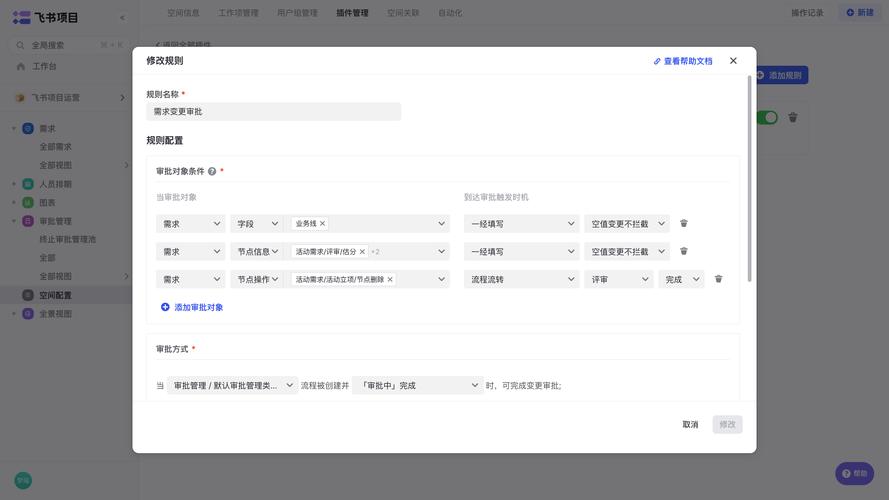Screen dimensions: 889x500
Task: Close the 修改规则 dialog
Action: [x=733, y=61]
